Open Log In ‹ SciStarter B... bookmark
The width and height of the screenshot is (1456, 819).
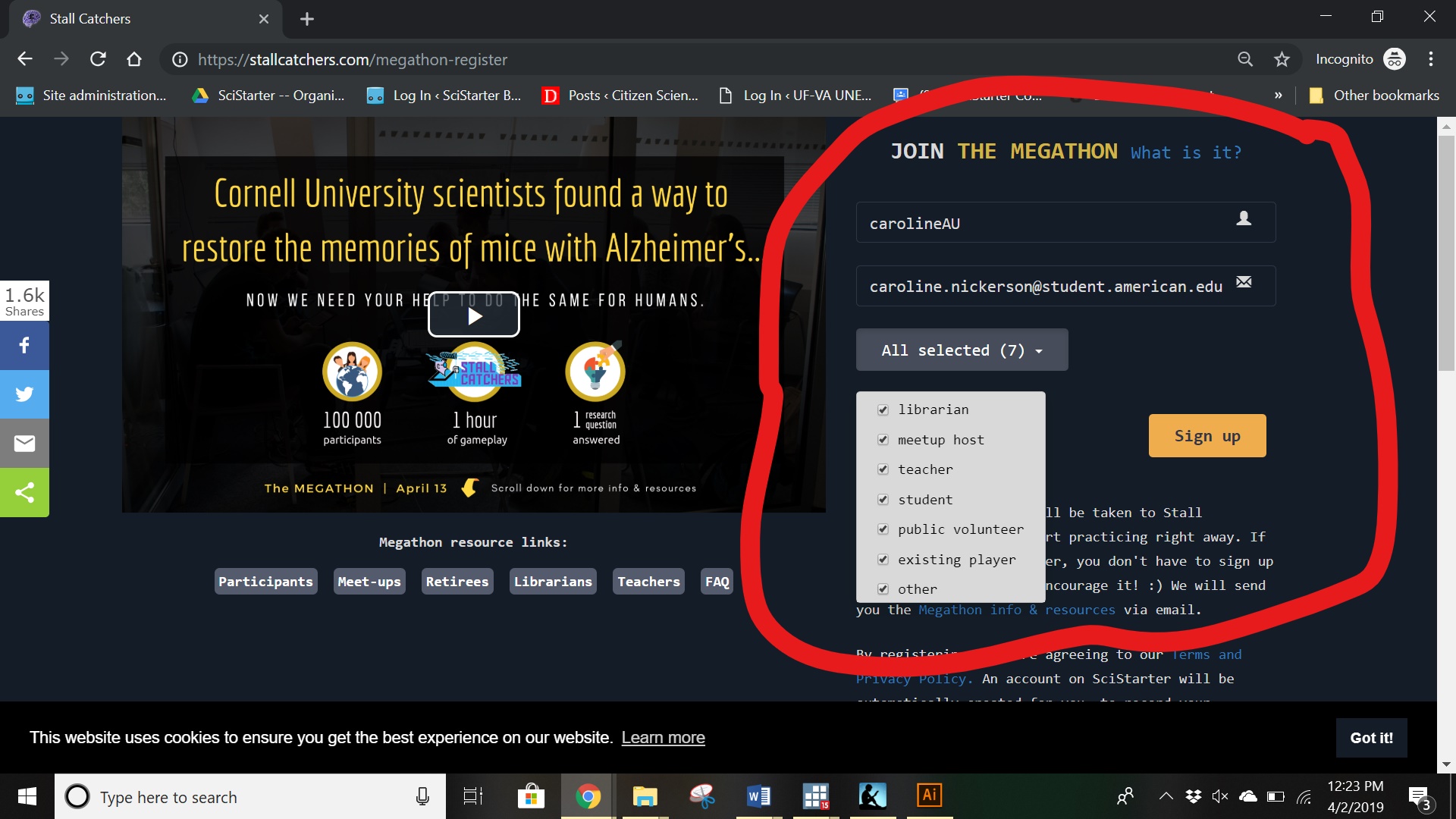pos(444,96)
